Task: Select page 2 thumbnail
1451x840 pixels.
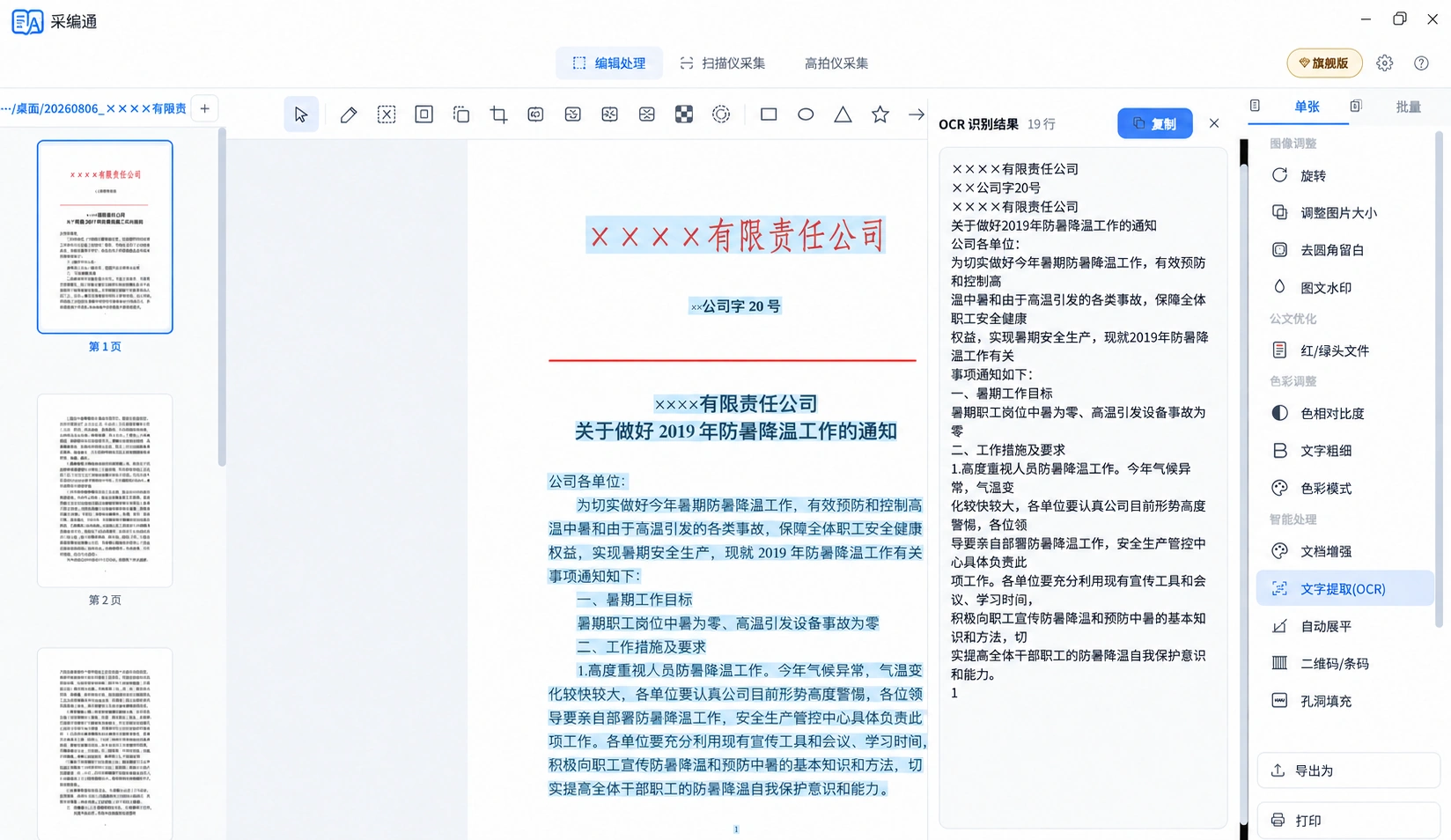Action: [105, 490]
